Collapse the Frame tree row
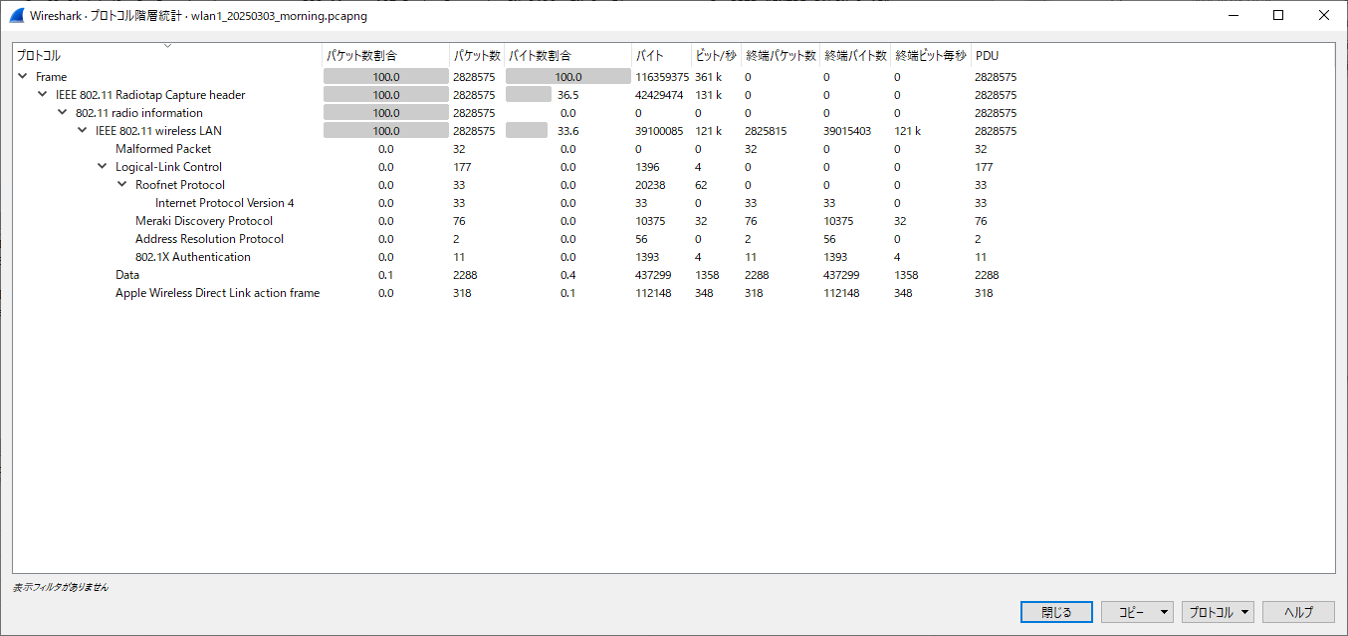1348x636 pixels. tap(22, 77)
